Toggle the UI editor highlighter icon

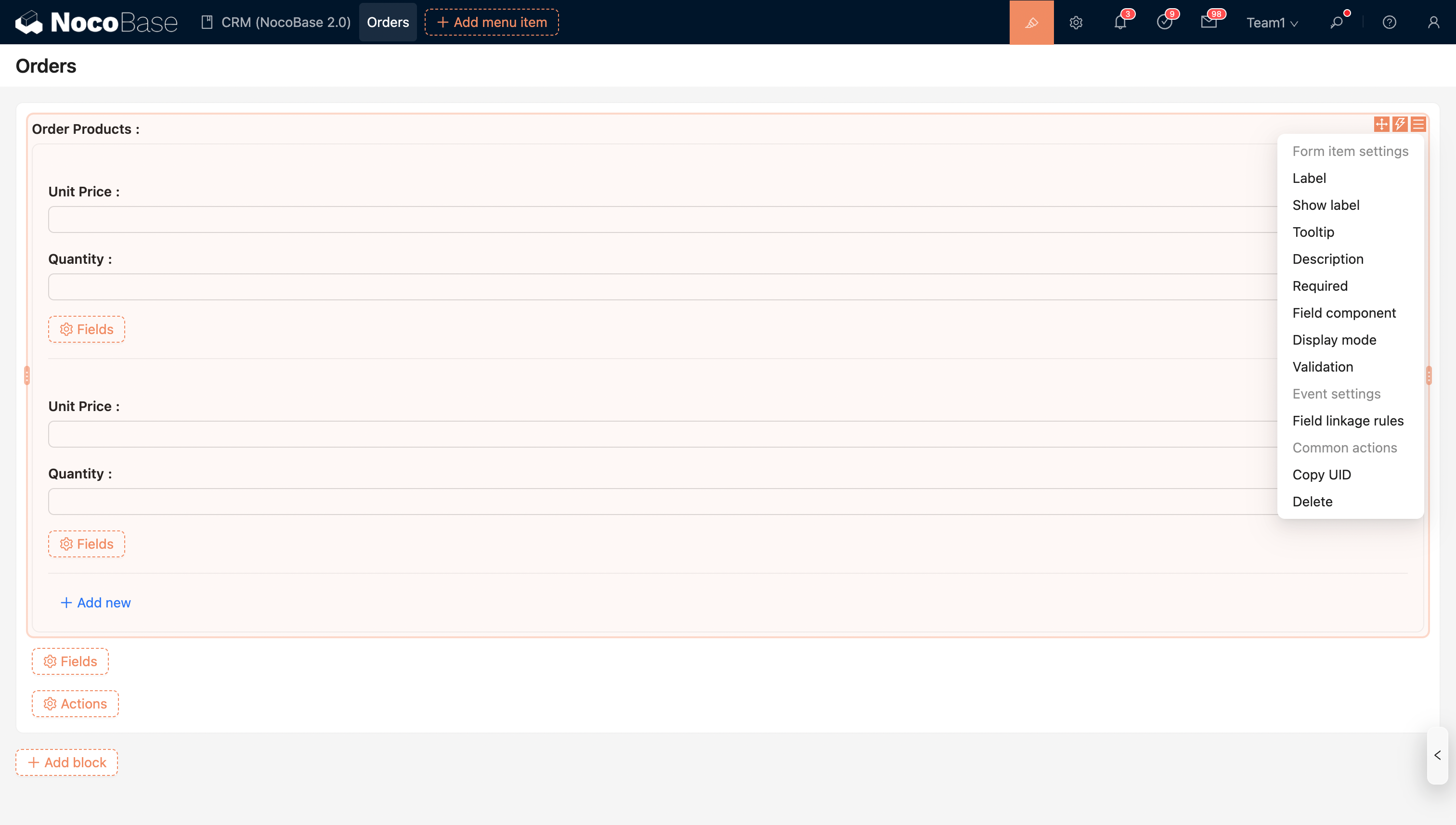pos(1031,22)
